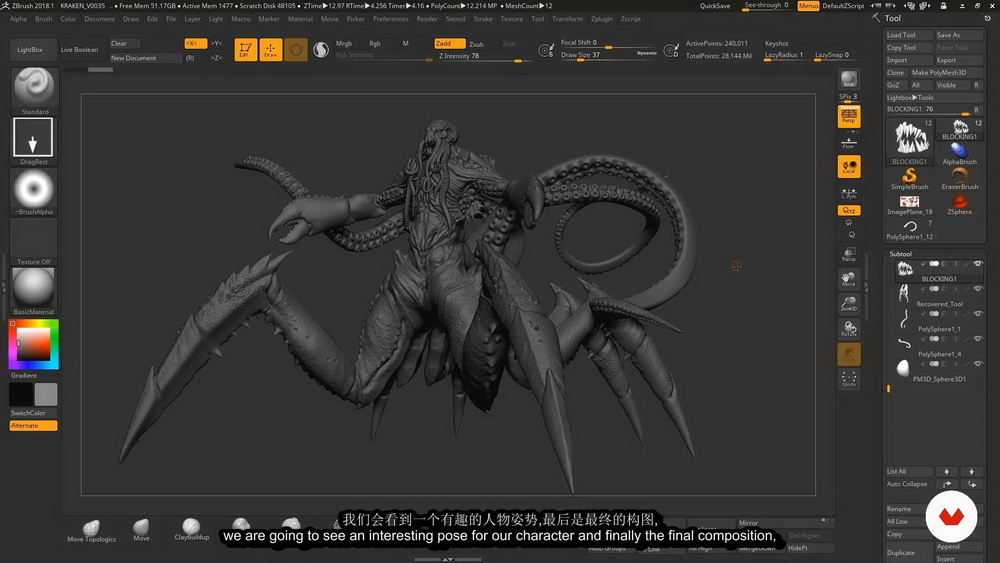Toggle Zadd mode
The image size is (1000, 563).
(449, 43)
